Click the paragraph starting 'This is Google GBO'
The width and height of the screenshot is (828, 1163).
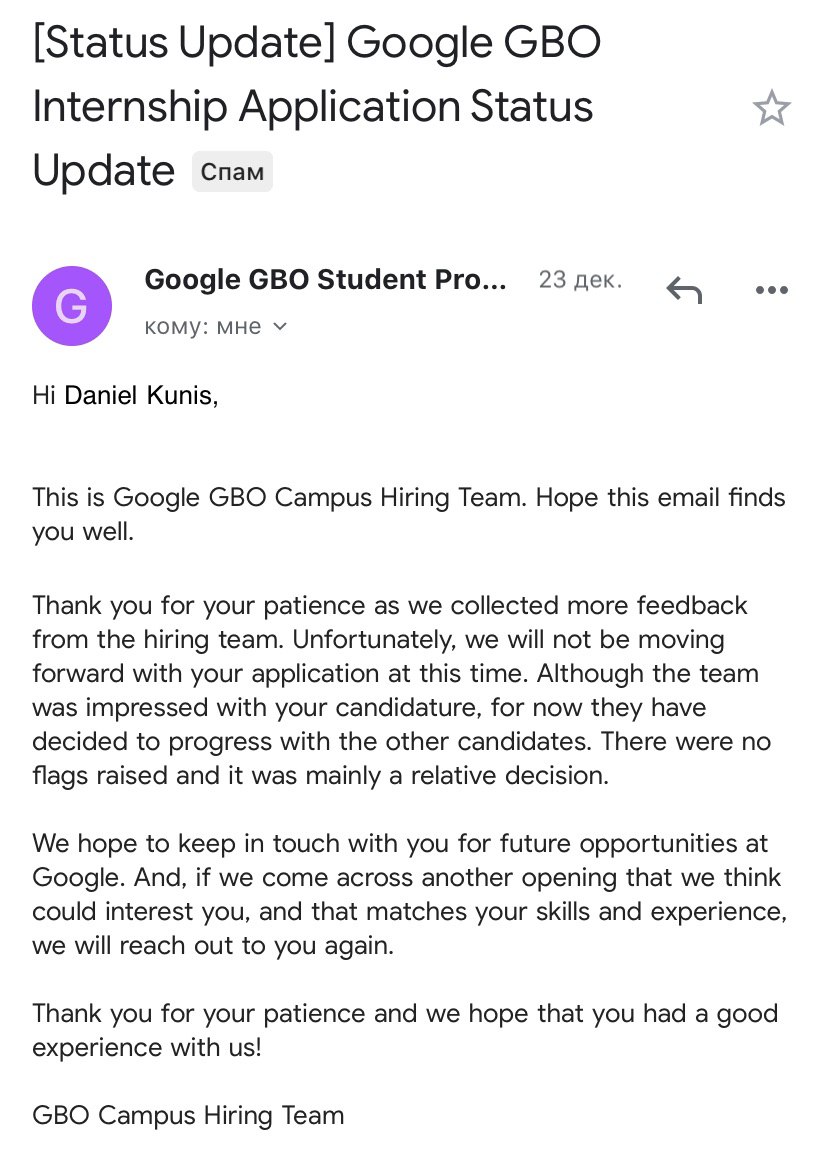409,514
